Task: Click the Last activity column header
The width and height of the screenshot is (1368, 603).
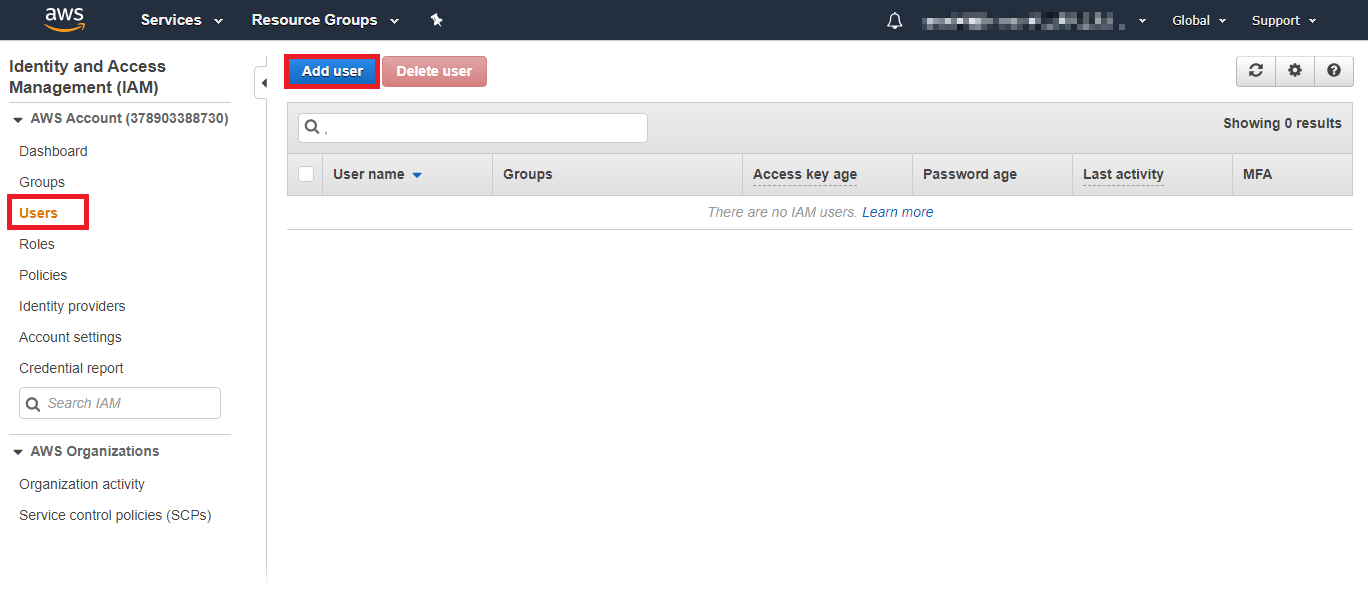Action: pos(1123,174)
